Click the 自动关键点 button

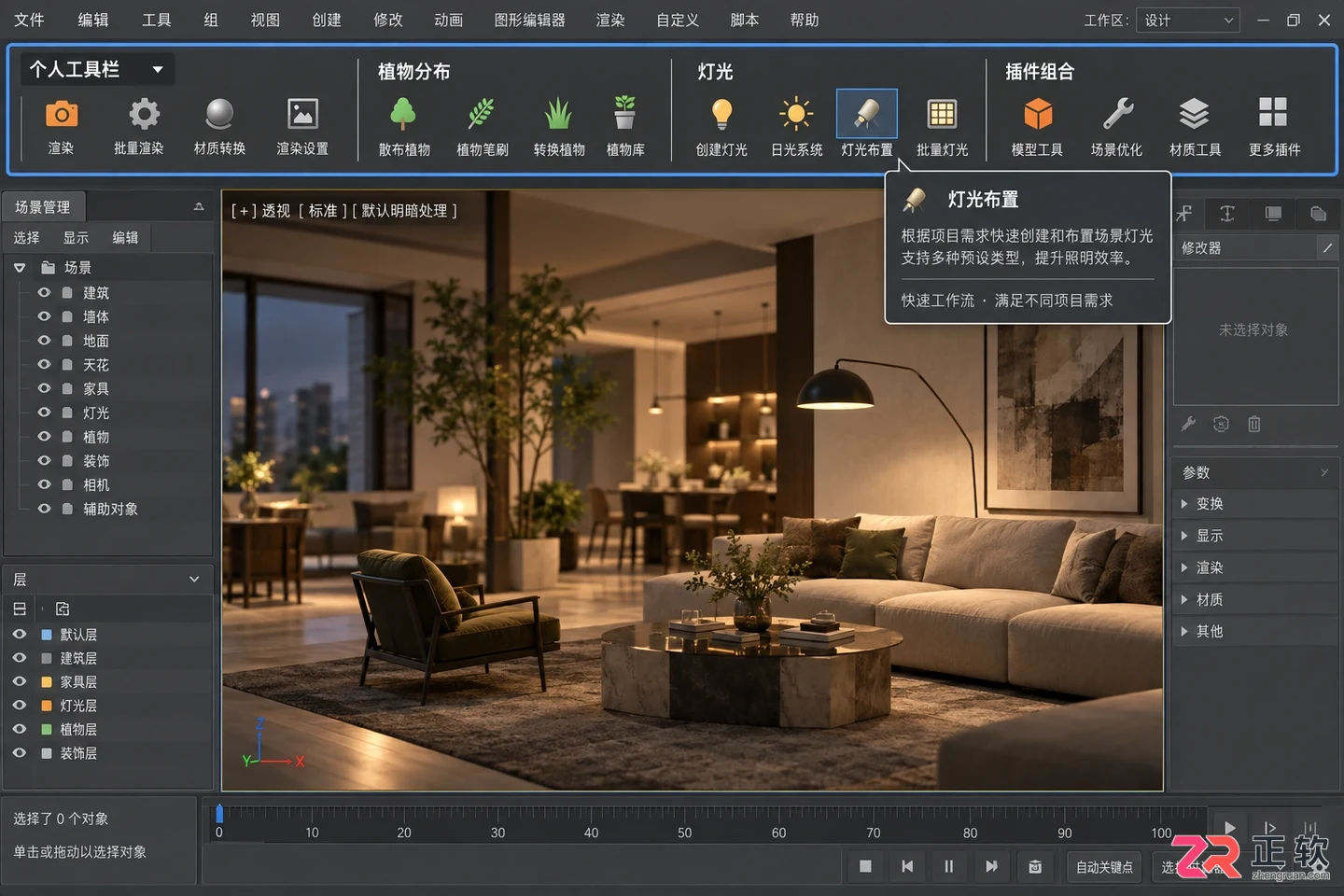[1104, 867]
